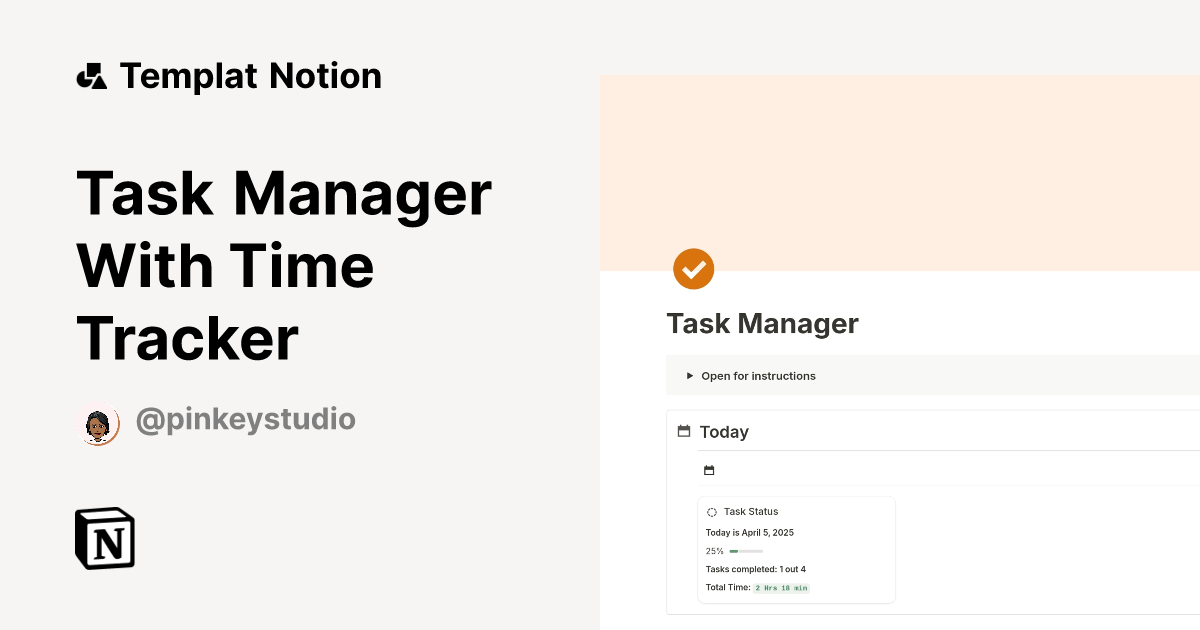Collapse the Today section header
This screenshot has height=630, width=1200.
tap(724, 431)
